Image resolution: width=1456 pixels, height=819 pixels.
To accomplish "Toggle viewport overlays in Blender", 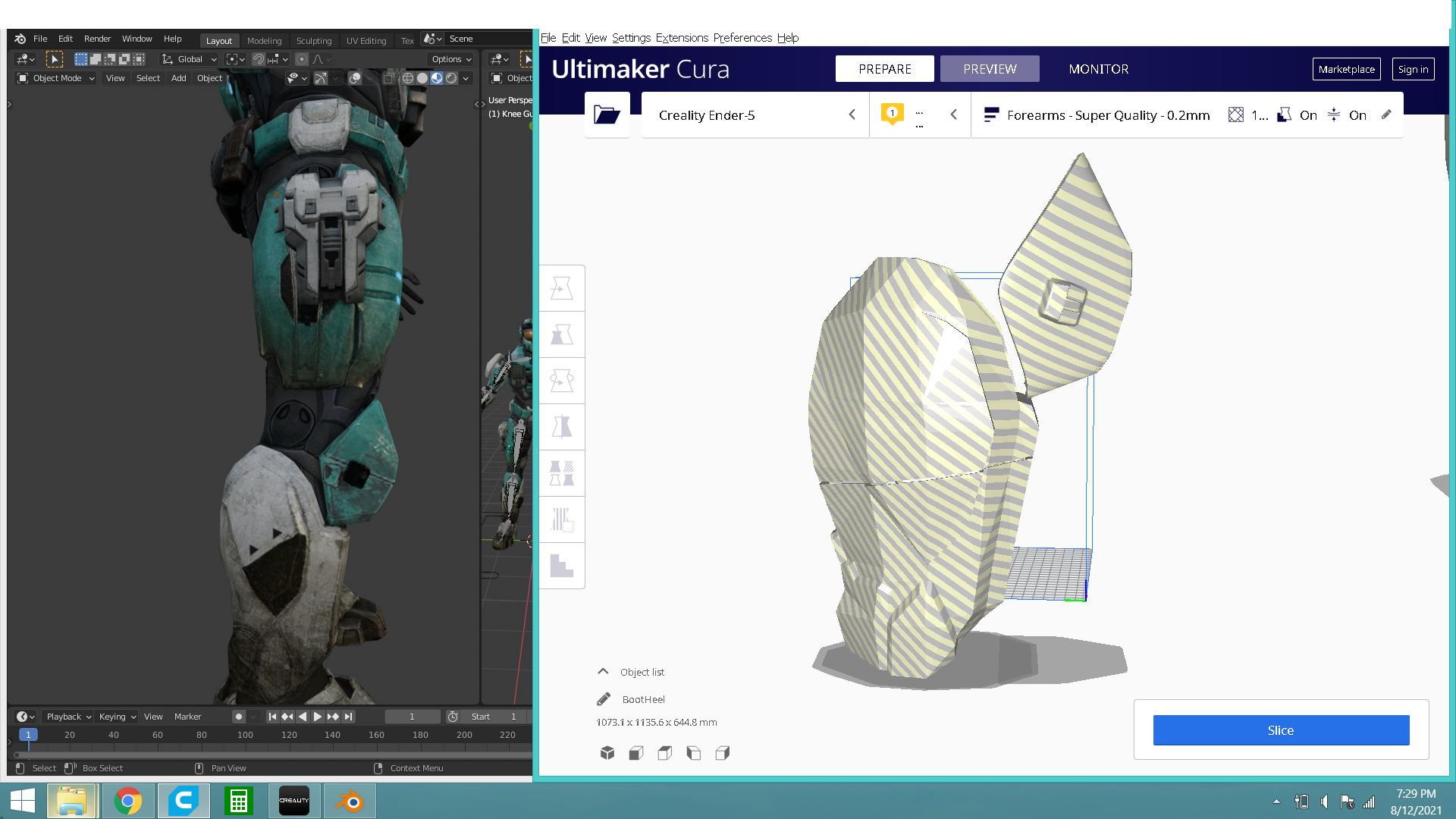I will point(354,78).
